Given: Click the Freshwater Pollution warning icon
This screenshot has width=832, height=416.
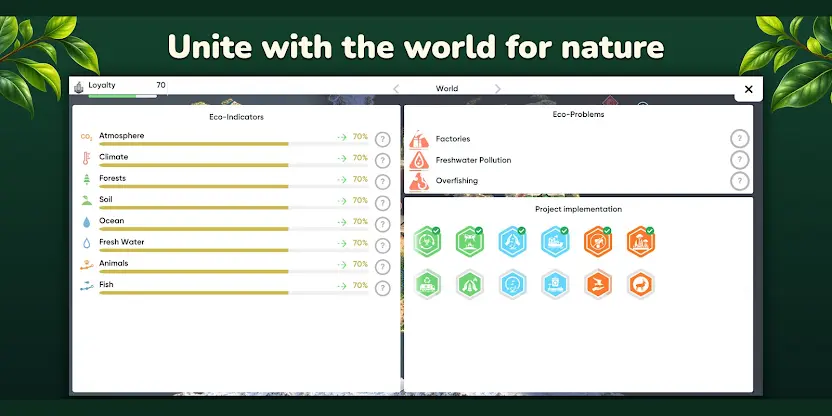Looking at the screenshot, I should 419,160.
